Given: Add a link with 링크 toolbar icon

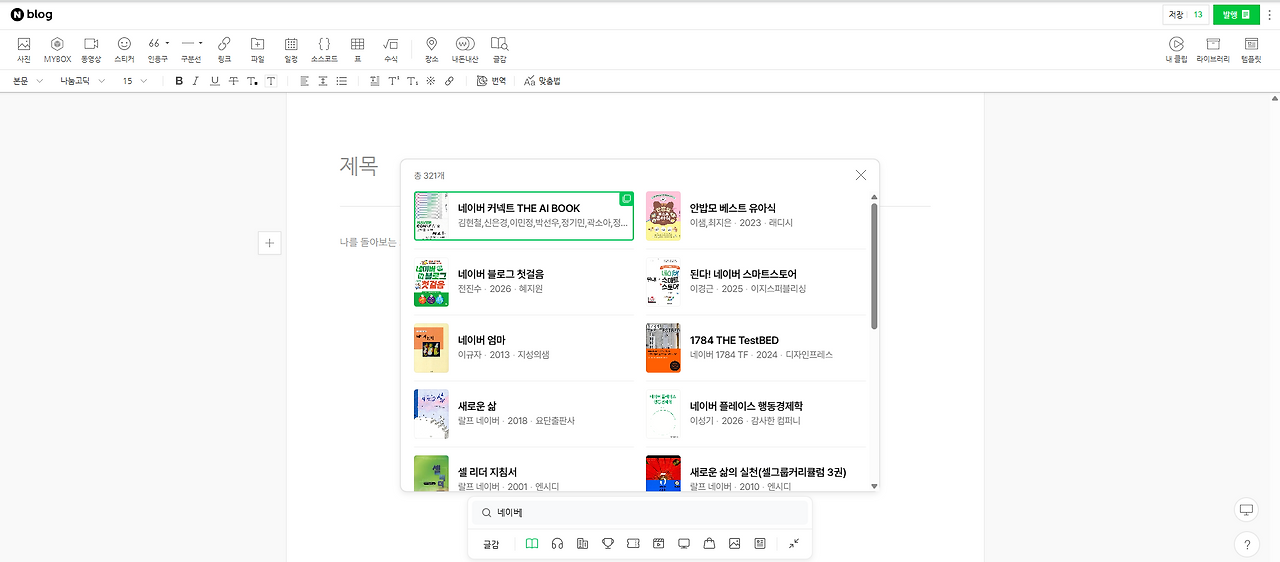Looking at the screenshot, I should tap(224, 49).
